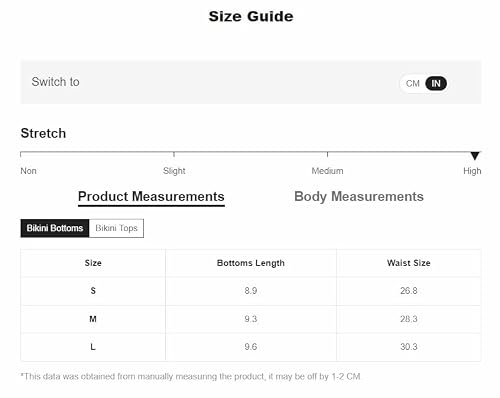The image size is (500, 398).
Task: Click the High stretch label
Action: point(472,171)
